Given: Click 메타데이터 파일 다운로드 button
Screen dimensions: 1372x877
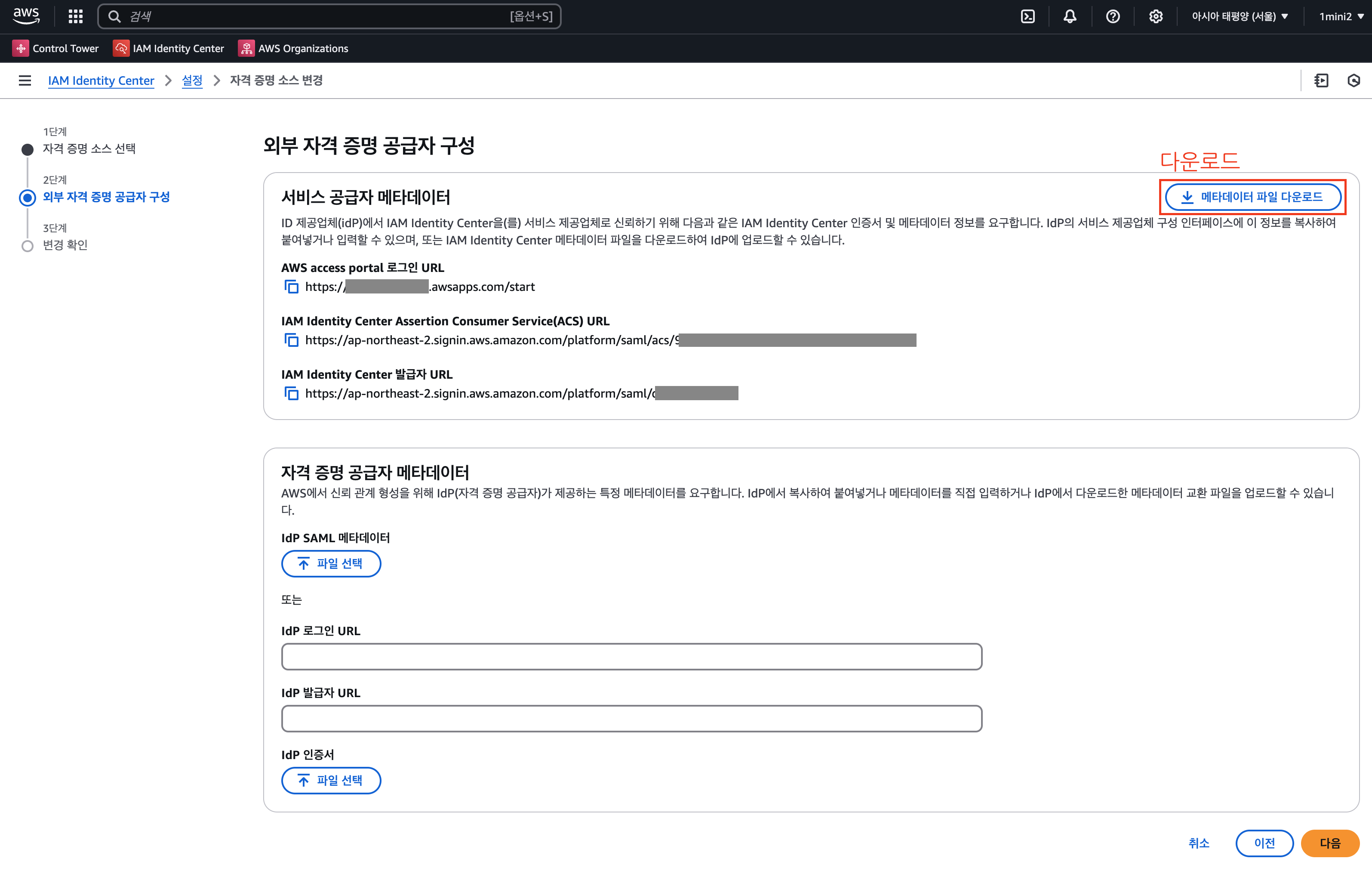Looking at the screenshot, I should coord(1252,197).
